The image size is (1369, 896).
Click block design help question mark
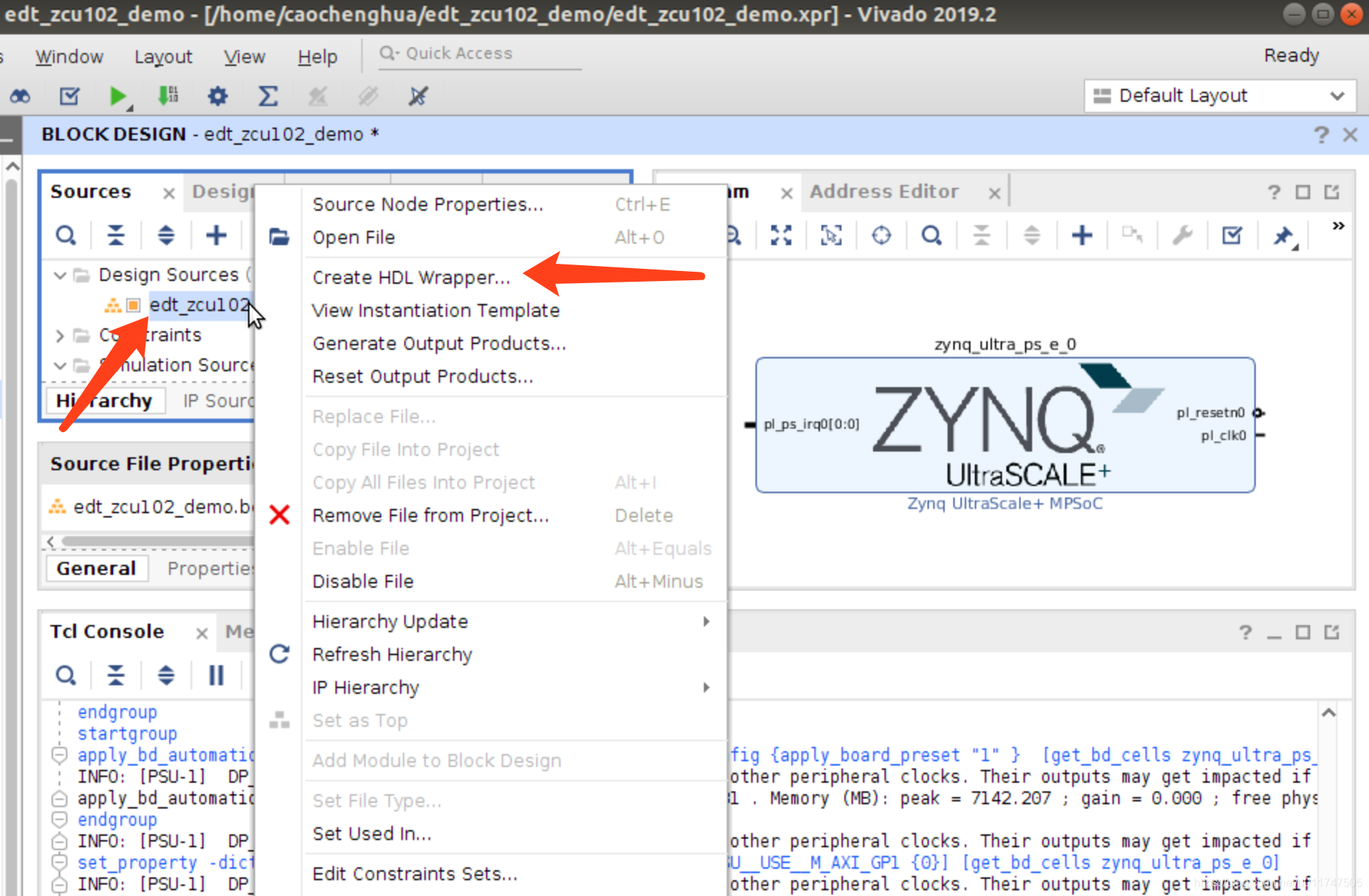pyautogui.click(x=1321, y=134)
